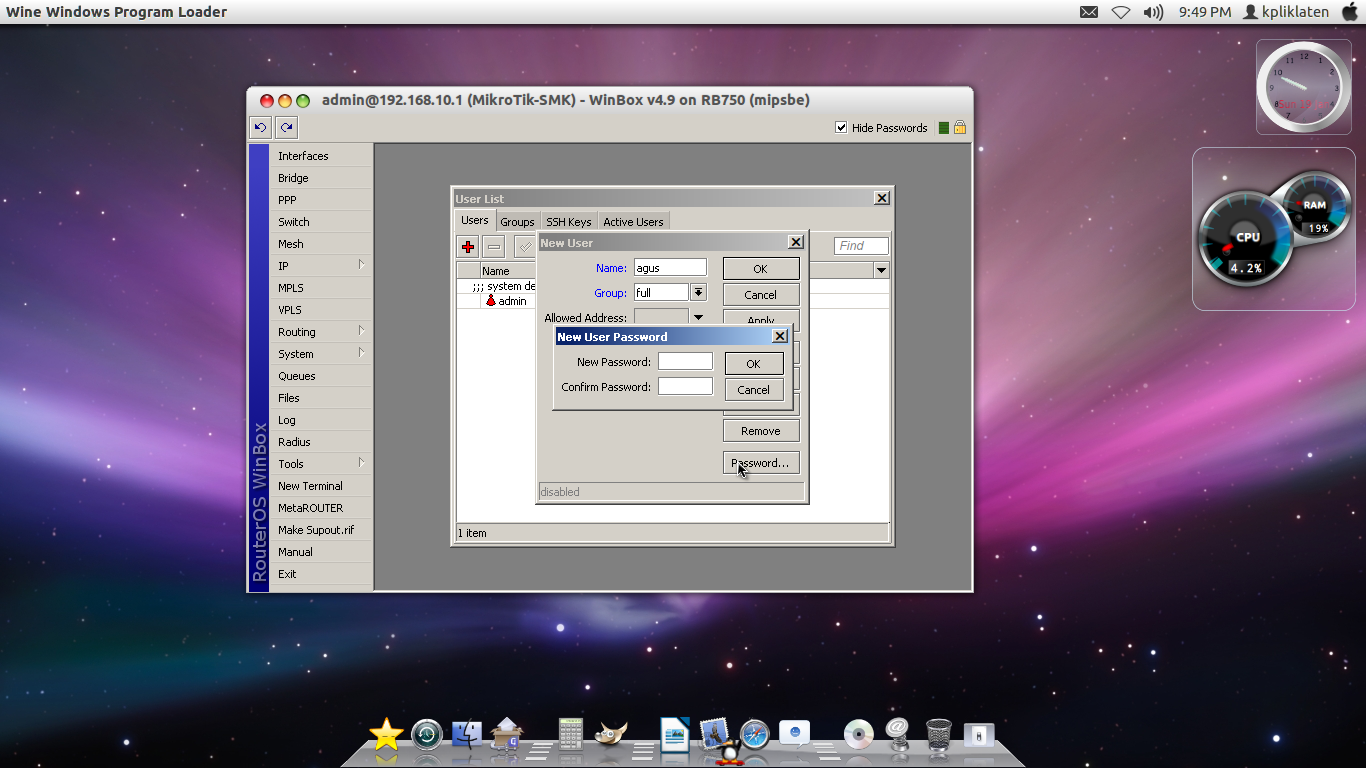Click the Confirm Password field
The width and height of the screenshot is (1366, 768).
click(x=685, y=386)
